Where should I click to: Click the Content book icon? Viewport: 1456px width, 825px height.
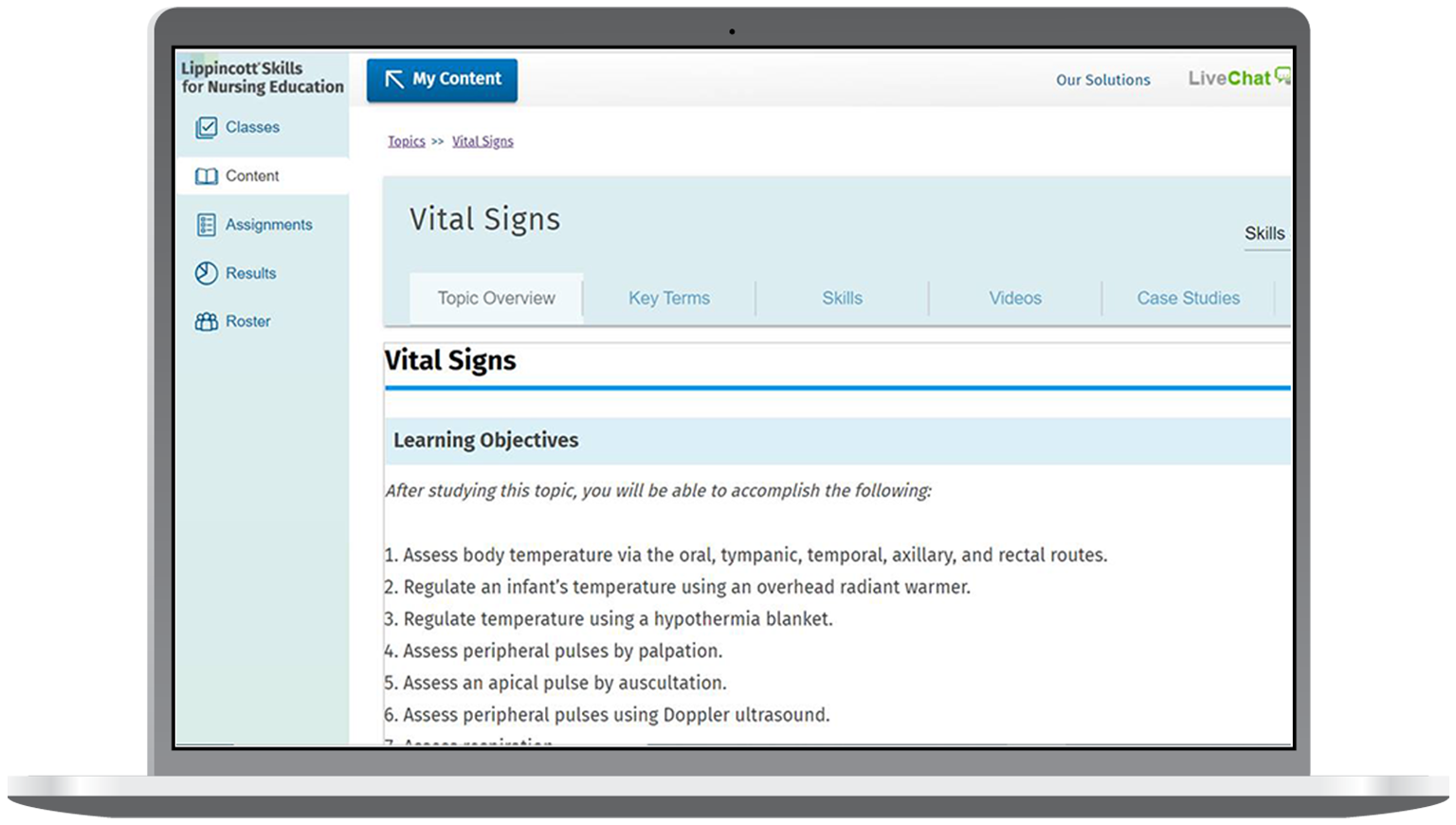[x=206, y=176]
